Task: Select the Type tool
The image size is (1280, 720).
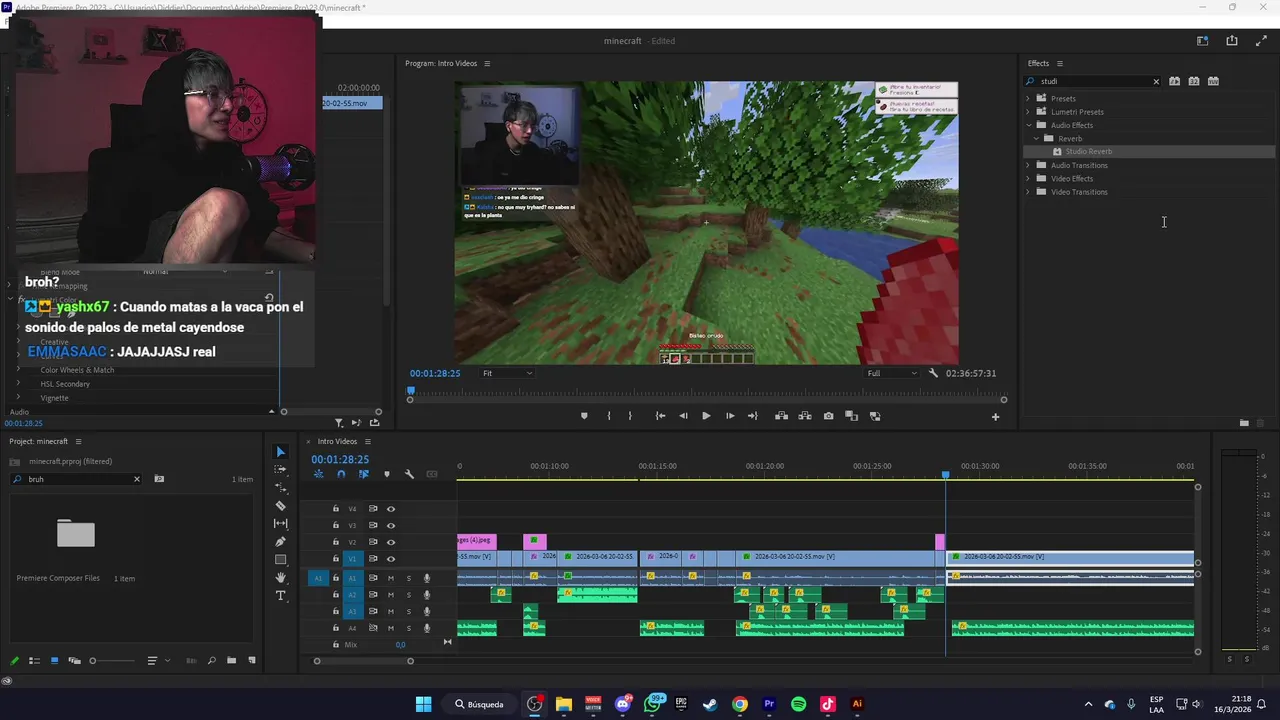Action: [281, 596]
